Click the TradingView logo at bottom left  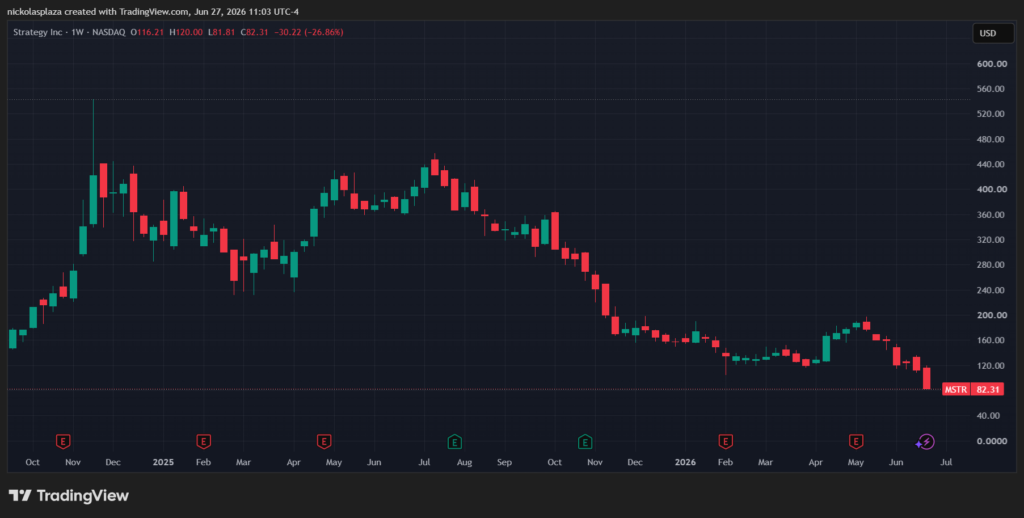coord(69,496)
